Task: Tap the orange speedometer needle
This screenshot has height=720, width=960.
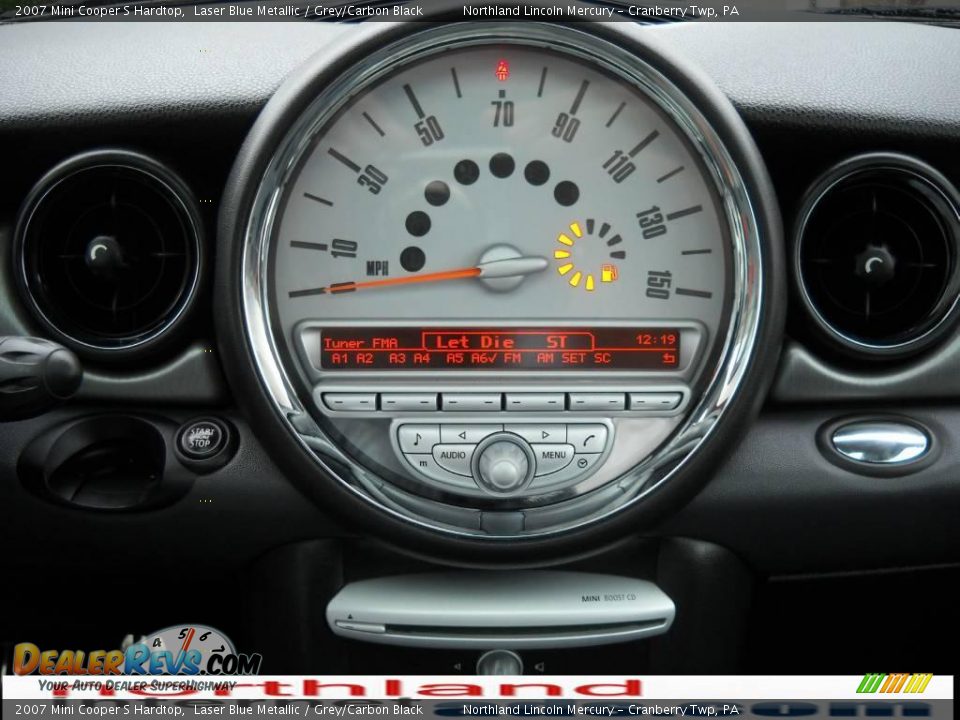Action: coord(404,280)
